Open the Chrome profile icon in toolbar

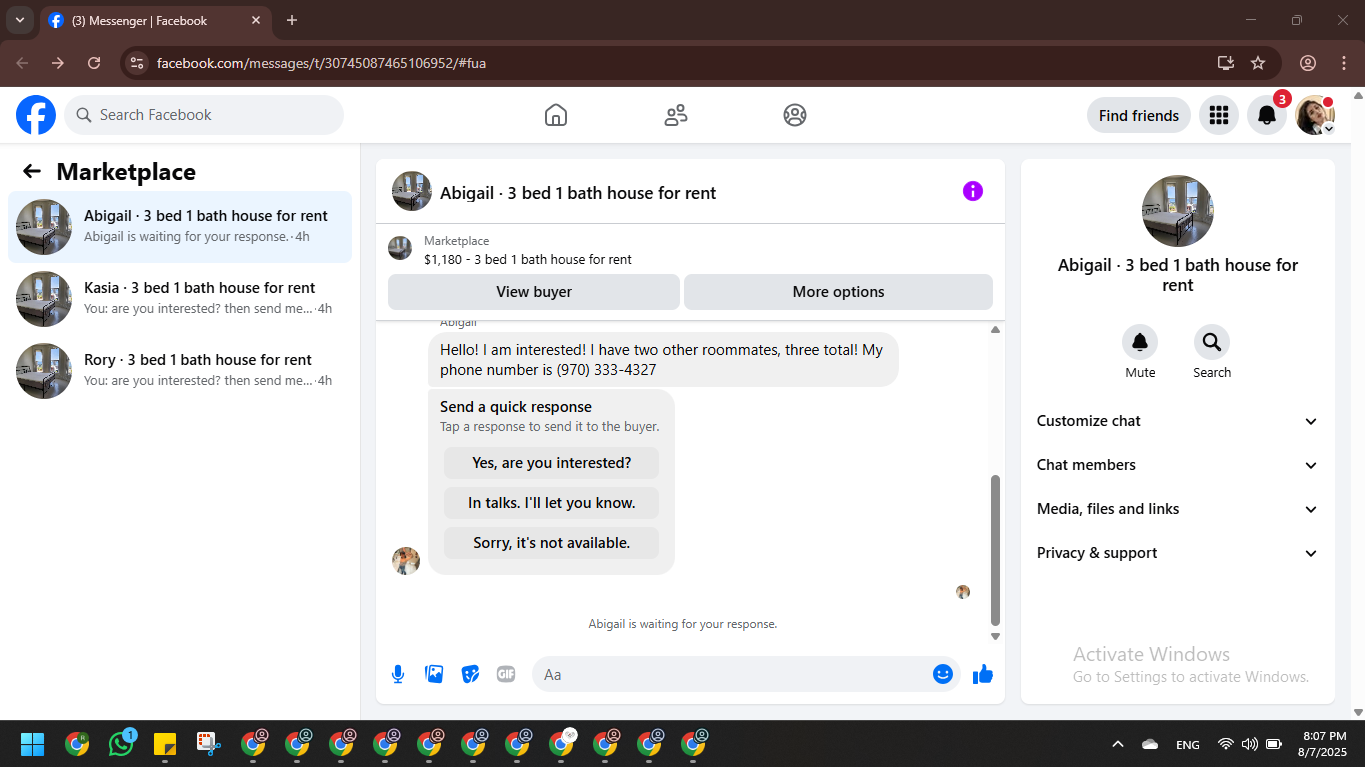pyautogui.click(x=1308, y=63)
